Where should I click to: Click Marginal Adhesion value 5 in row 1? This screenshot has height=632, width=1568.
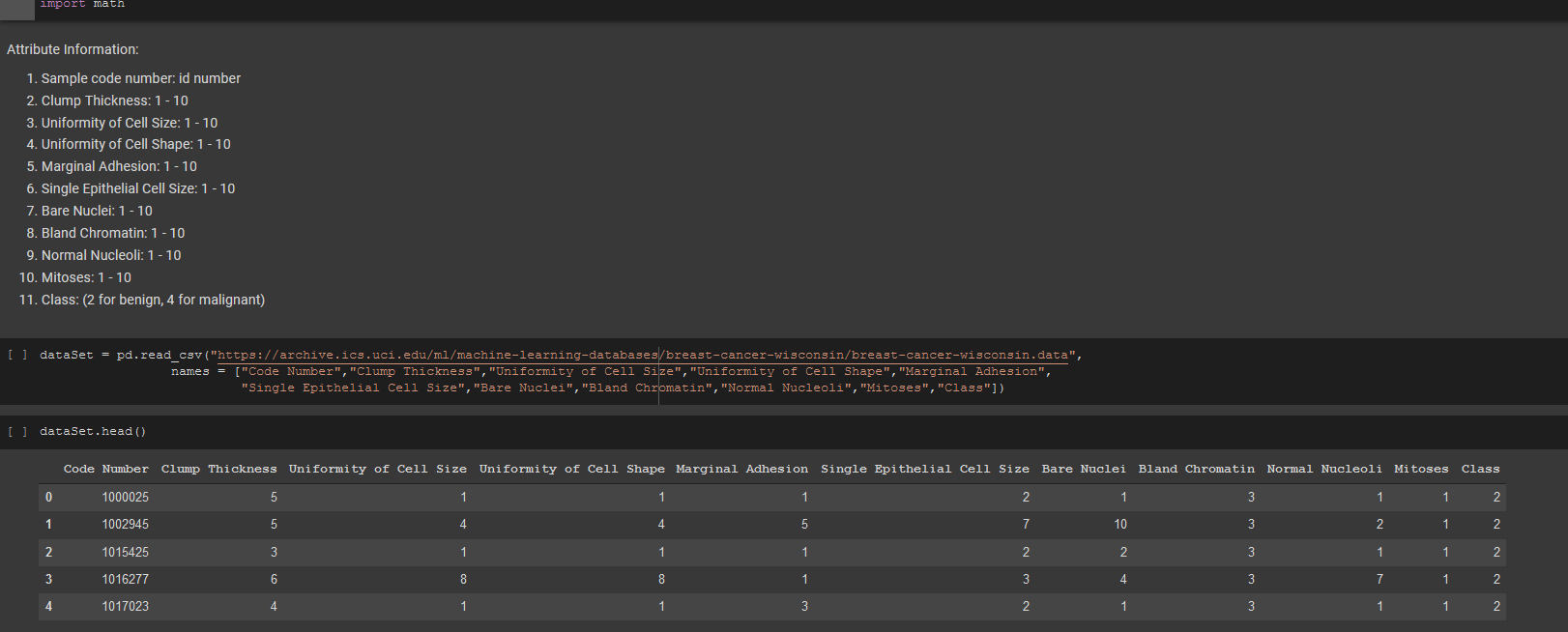[804, 524]
